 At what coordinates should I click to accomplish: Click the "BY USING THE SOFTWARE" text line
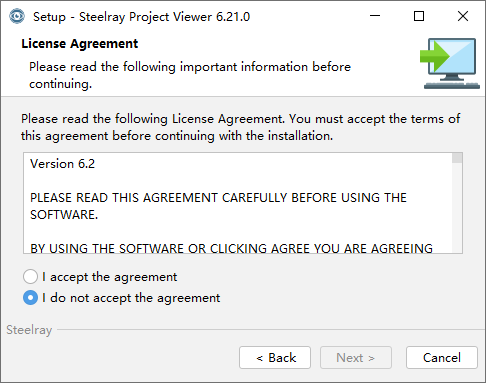pos(231,248)
